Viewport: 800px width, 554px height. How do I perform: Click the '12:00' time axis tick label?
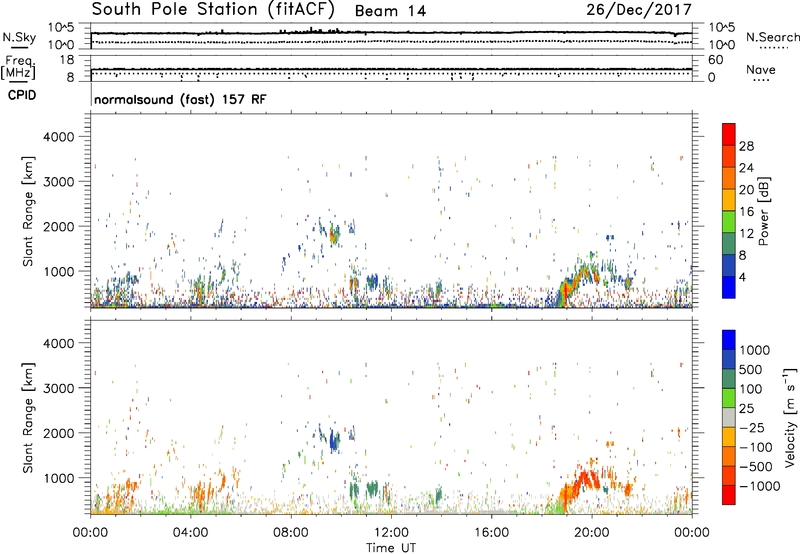point(391,533)
